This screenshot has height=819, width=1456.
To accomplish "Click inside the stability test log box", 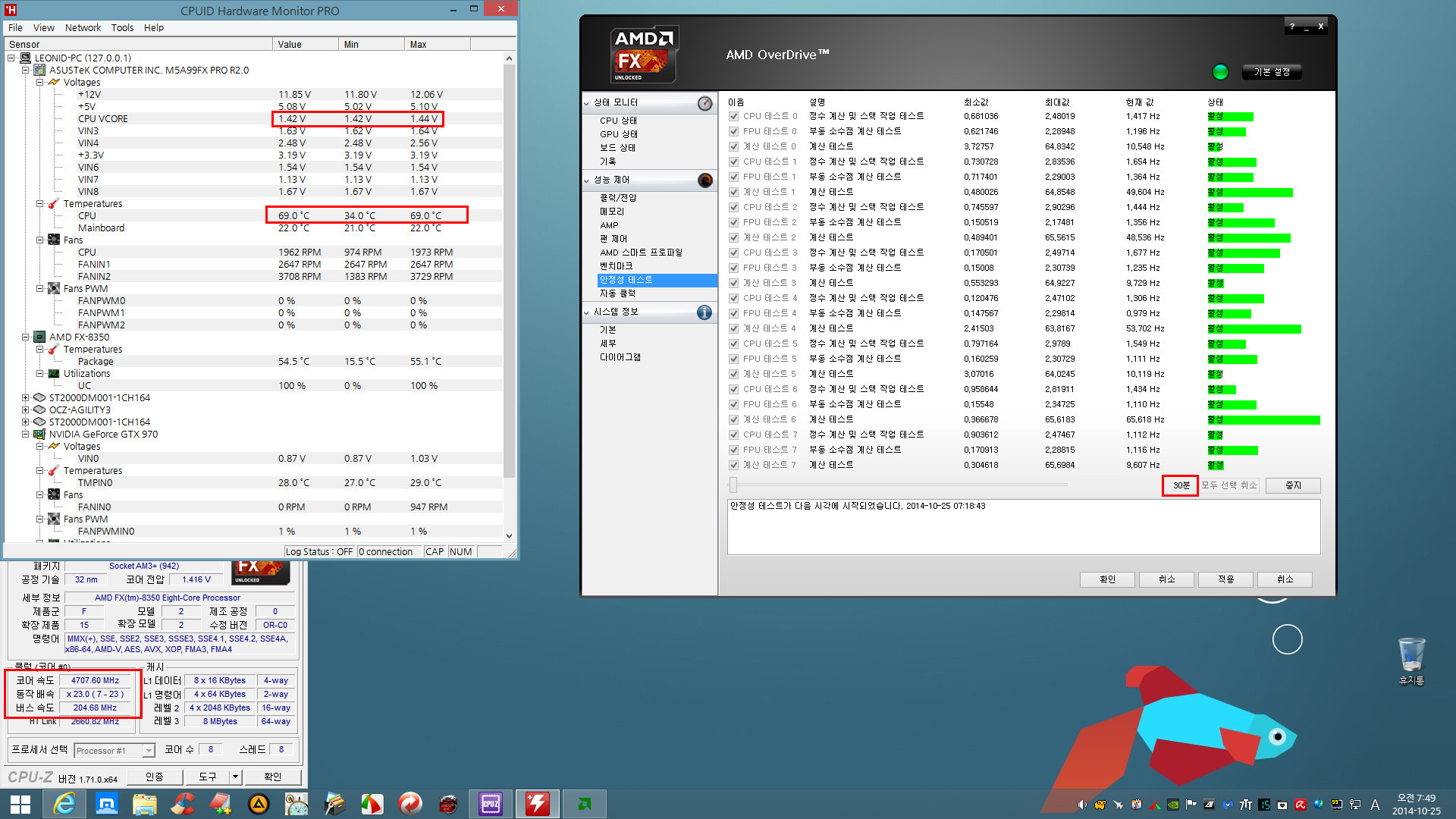I will 1023,527.
